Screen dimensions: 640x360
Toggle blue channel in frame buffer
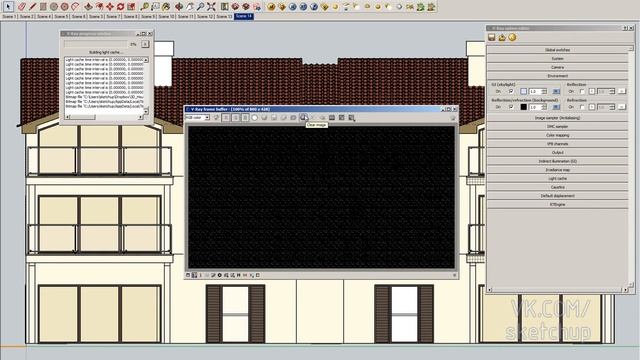click(x=245, y=118)
